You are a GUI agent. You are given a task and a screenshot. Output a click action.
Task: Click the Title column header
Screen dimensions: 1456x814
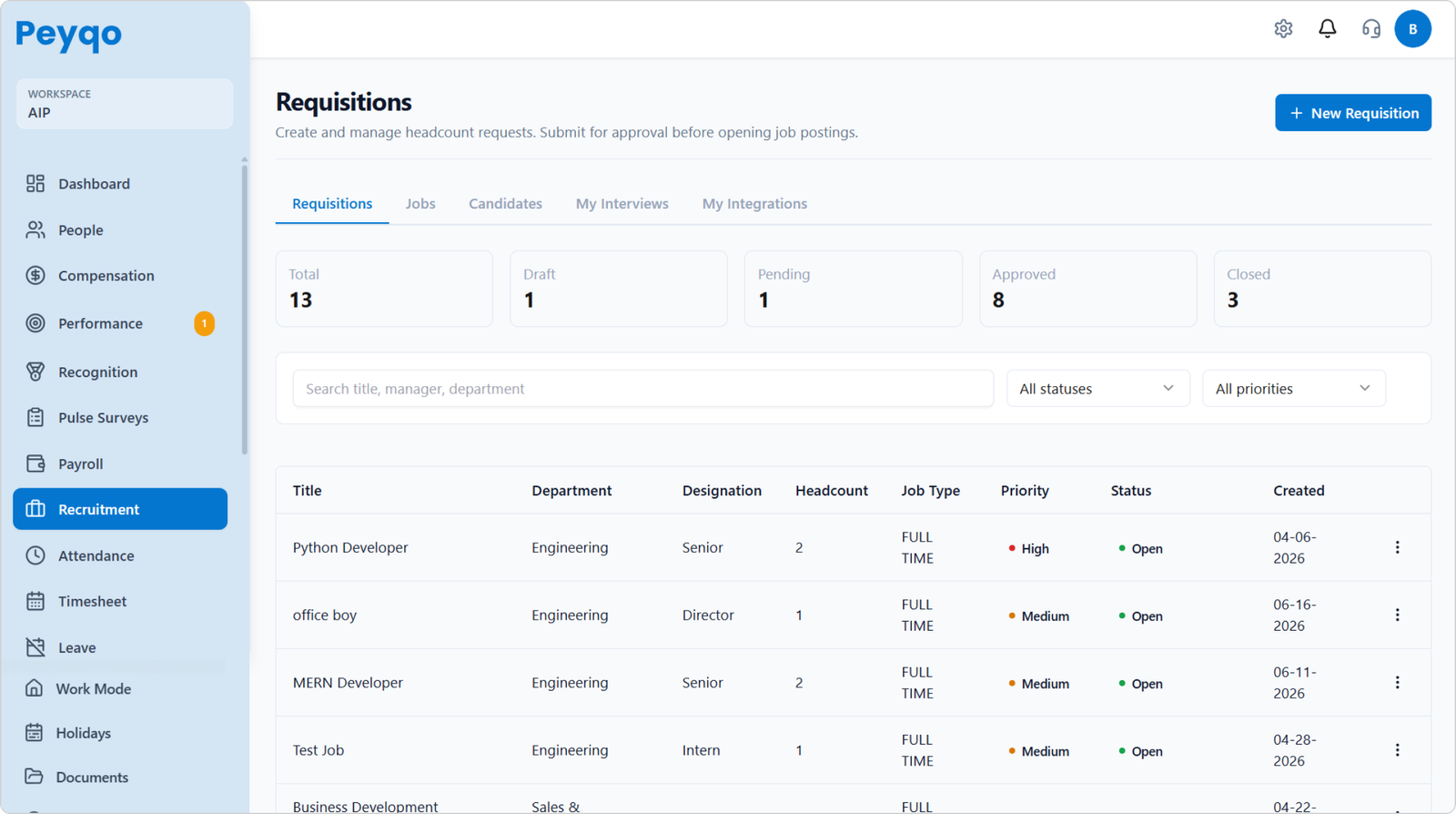(x=307, y=491)
